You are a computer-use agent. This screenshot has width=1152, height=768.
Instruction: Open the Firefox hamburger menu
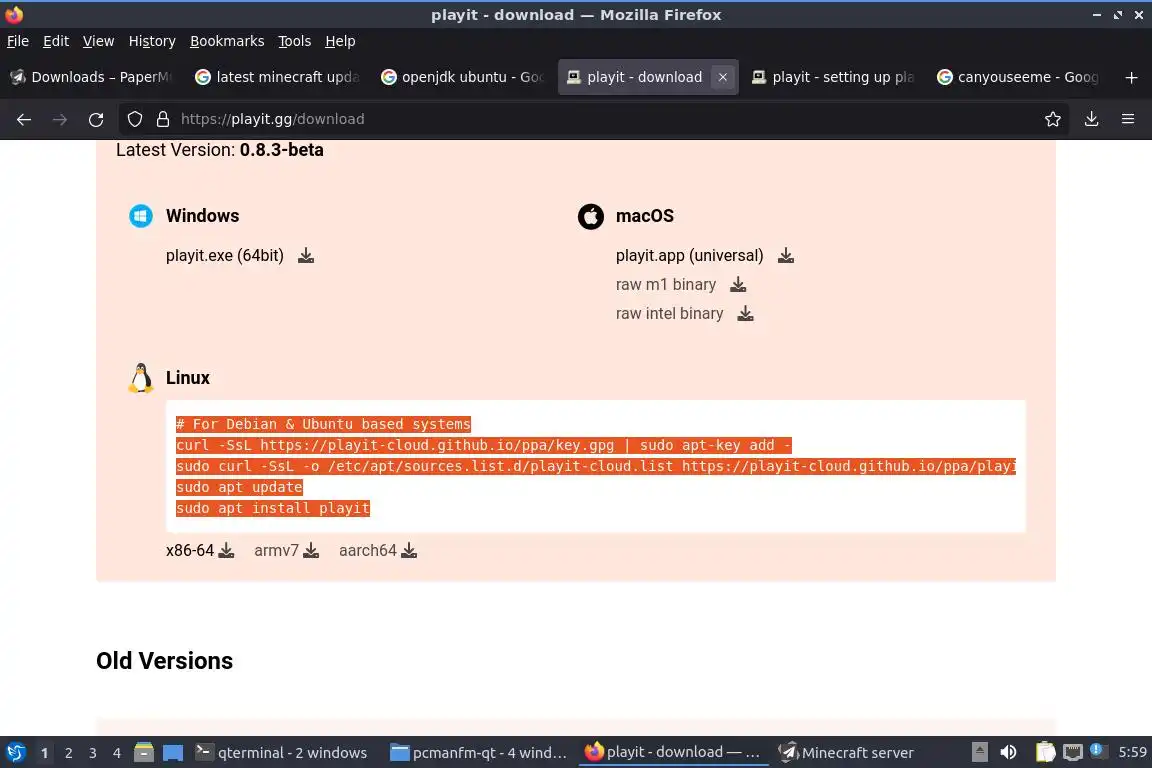click(1128, 119)
